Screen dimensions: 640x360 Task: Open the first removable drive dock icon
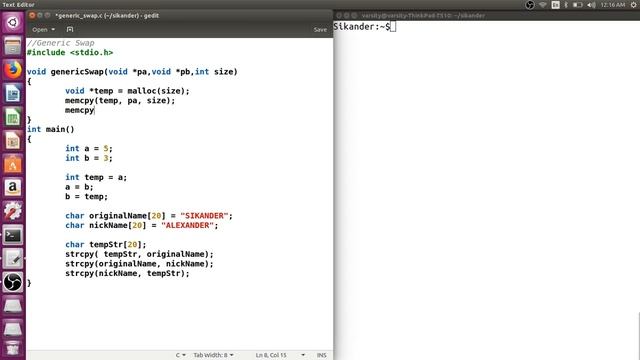tap(13, 306)
